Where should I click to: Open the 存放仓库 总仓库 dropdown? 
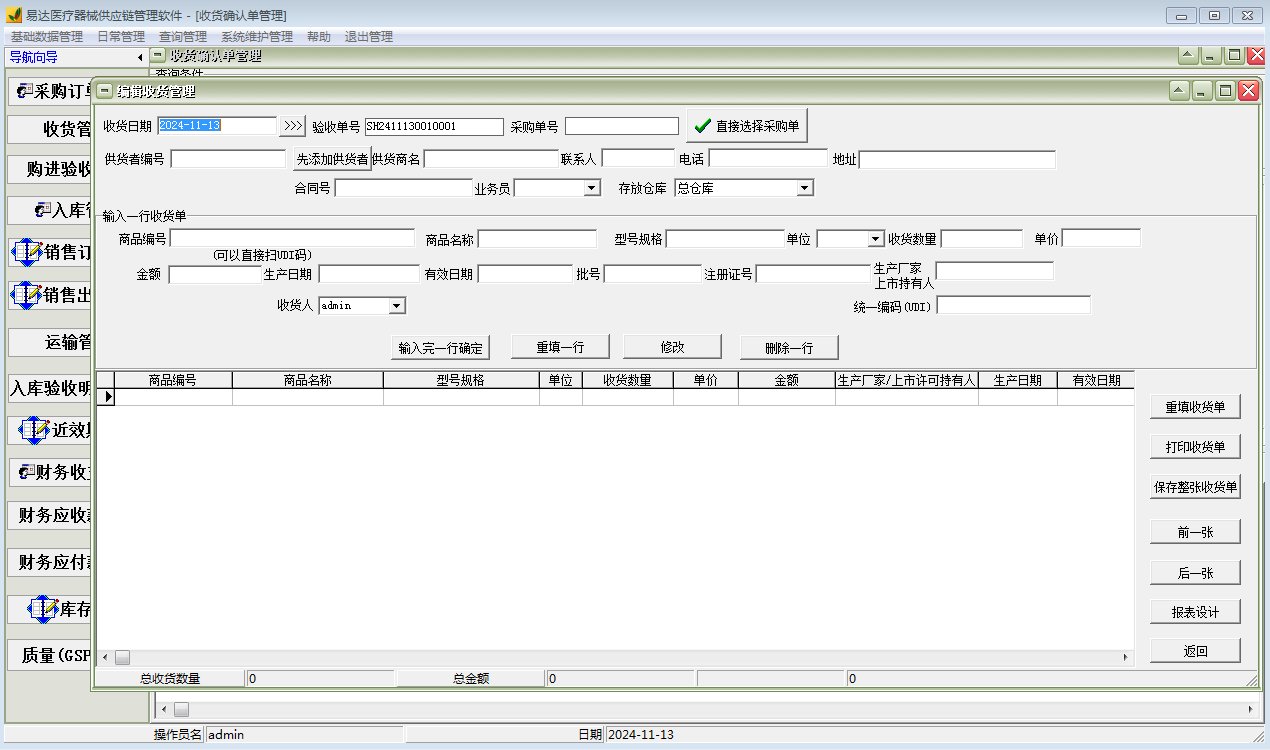(805, 188)
